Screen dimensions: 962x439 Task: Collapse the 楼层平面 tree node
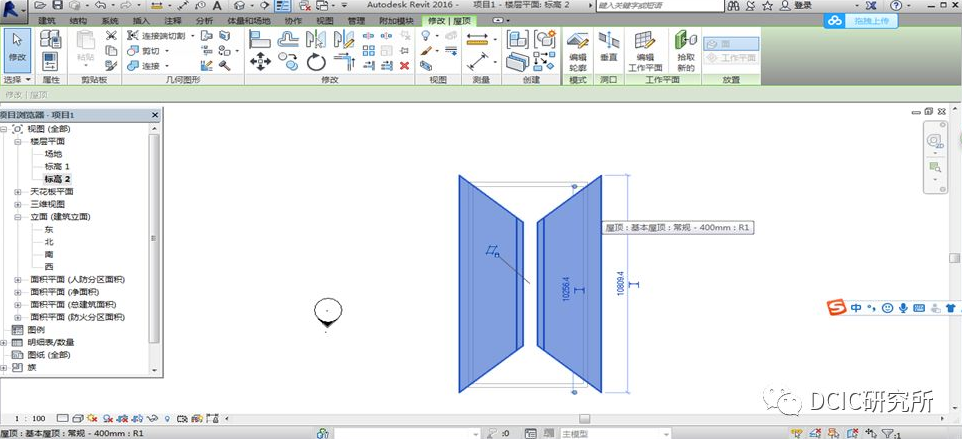coord(18,142)
